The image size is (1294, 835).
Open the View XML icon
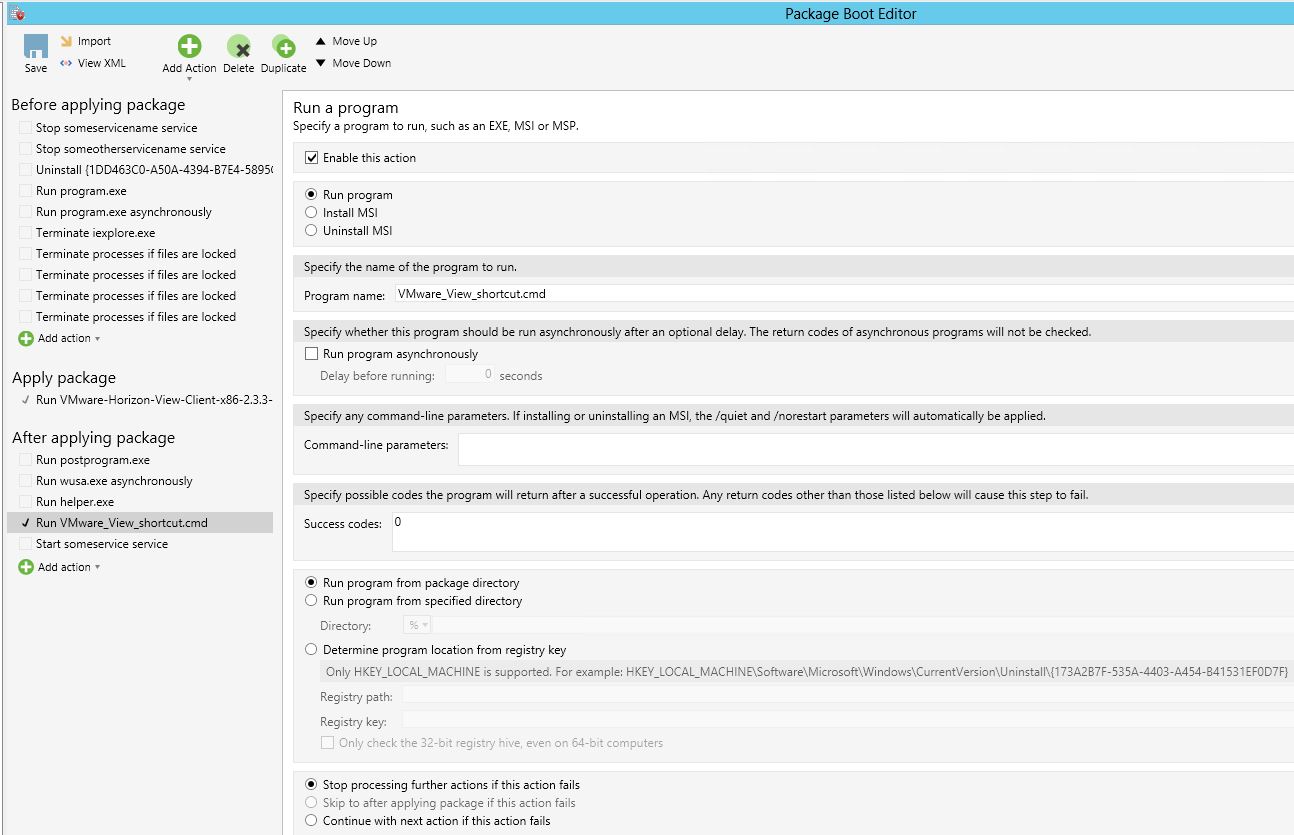pyautogui.click(x=66, y=63)
